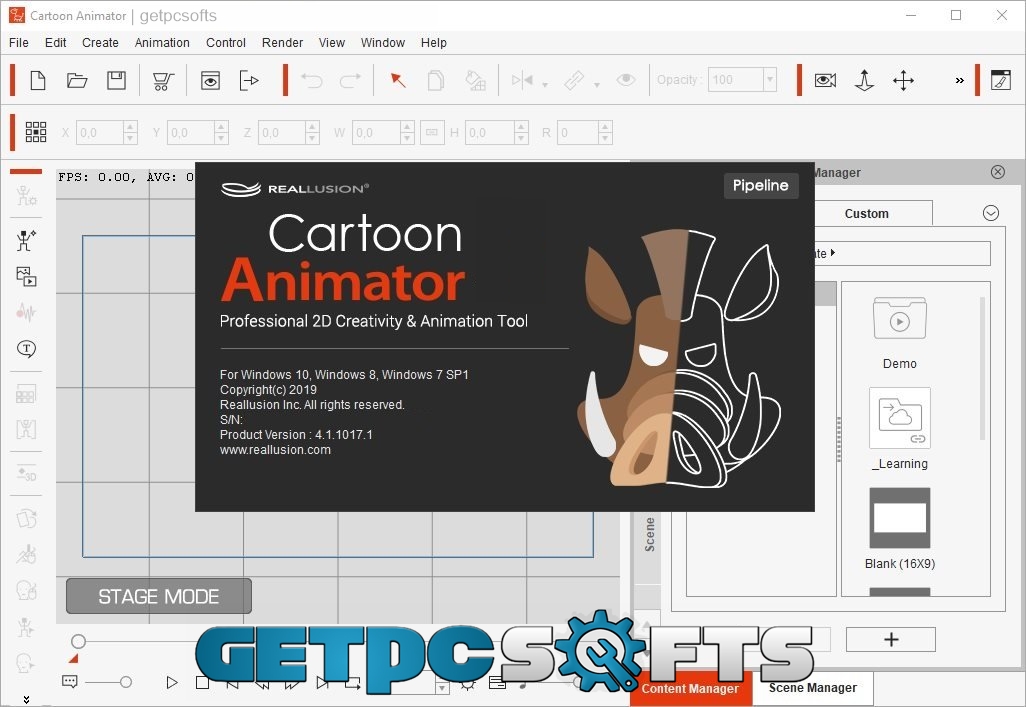
Task: Toggle the Visible eye icon in toolbar
Action: 626,80
